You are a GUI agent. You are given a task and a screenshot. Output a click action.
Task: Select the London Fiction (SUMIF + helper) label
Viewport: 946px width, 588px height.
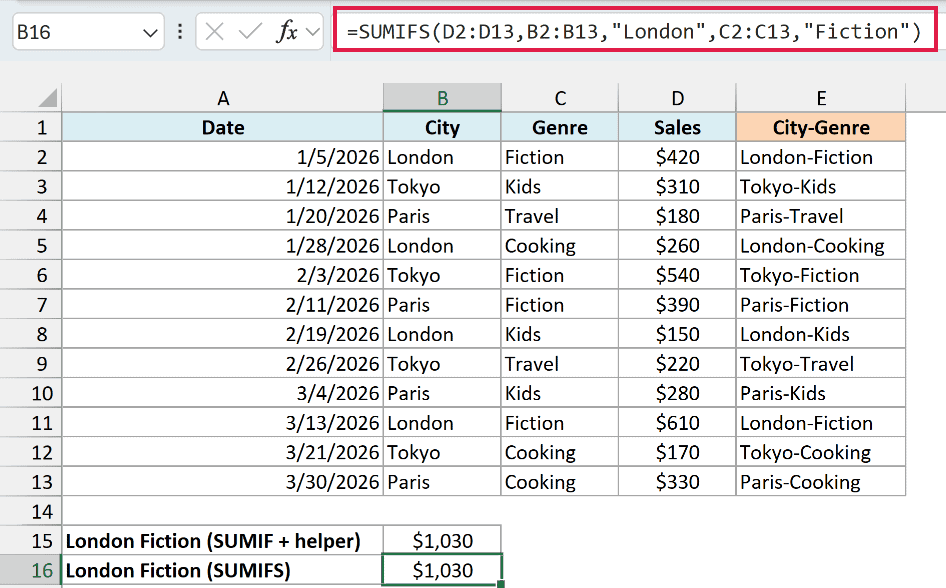click(223, 541)
